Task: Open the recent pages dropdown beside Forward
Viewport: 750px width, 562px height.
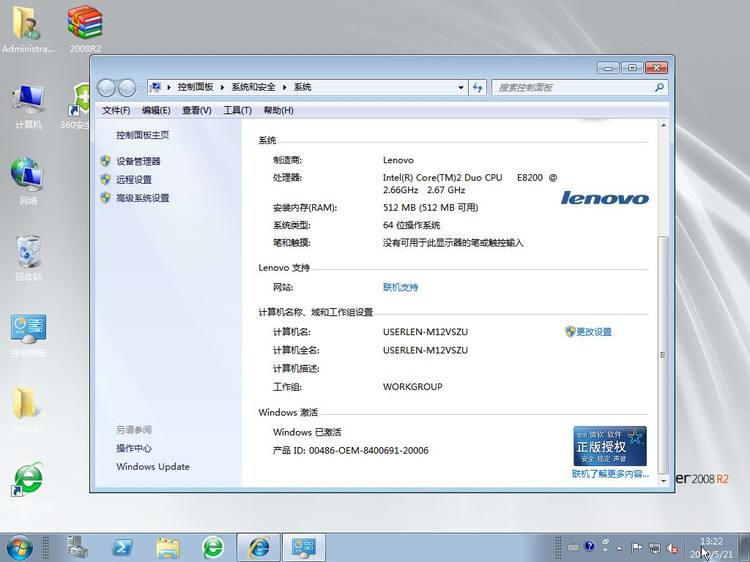Action: tap(142, 88)
